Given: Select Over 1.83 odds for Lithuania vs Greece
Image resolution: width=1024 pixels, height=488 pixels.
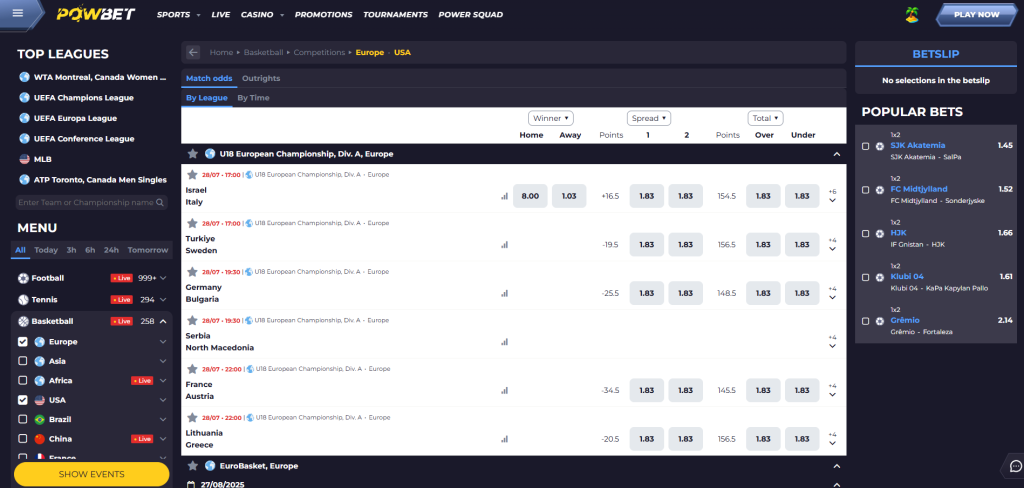Looking at the screenshot, I should pos(763,439).
